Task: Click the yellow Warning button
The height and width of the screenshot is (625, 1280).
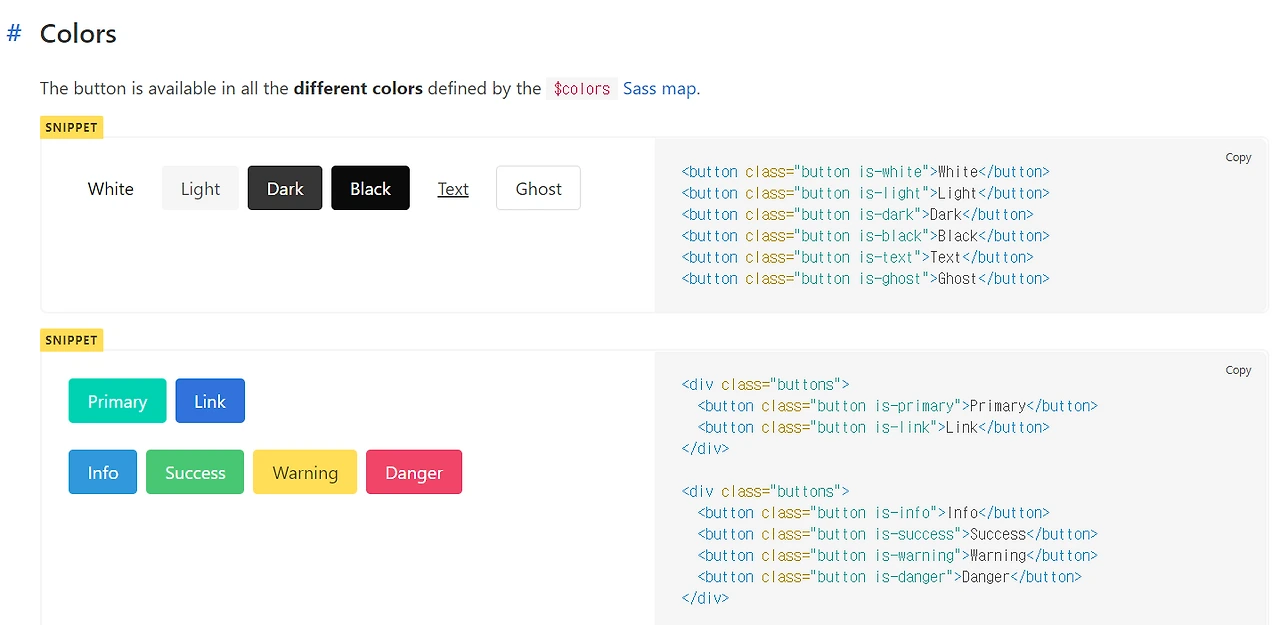Action: click(305, 472)
